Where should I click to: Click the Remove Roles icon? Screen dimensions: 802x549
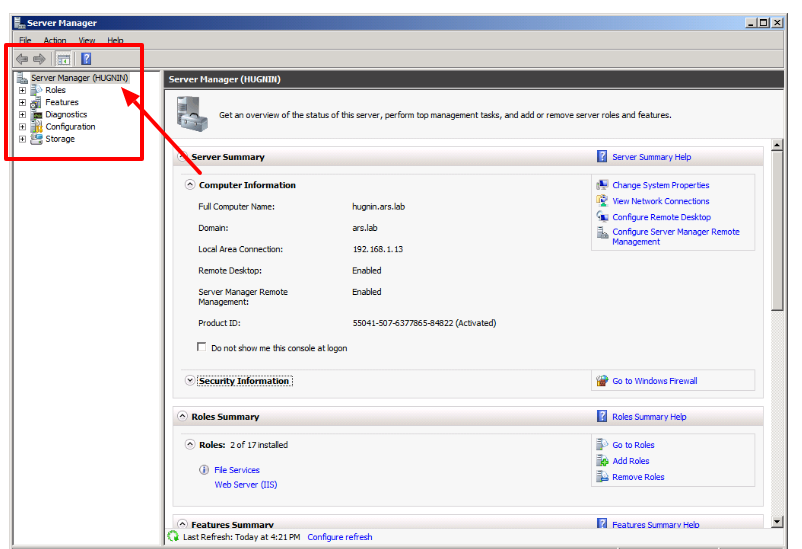pyautogui.click(x=602, y=477)
